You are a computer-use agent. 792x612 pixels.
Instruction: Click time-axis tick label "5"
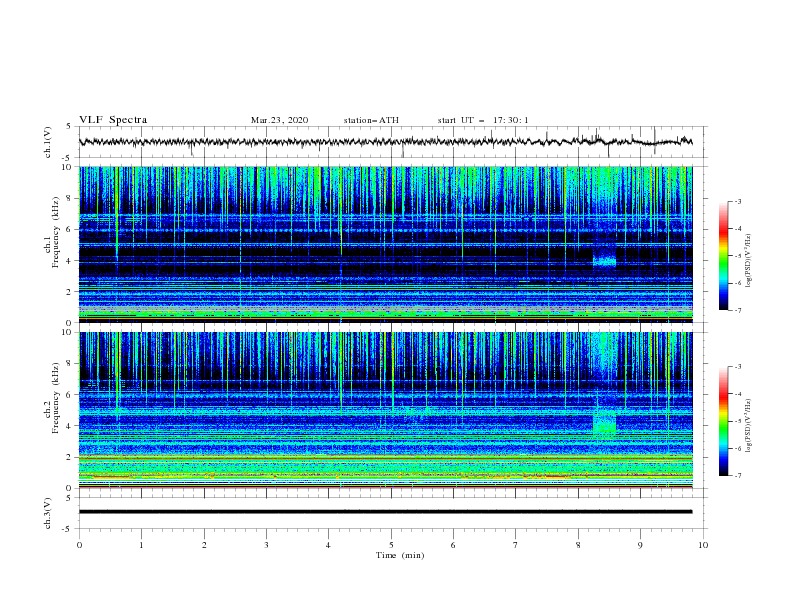tap(391, 545)
